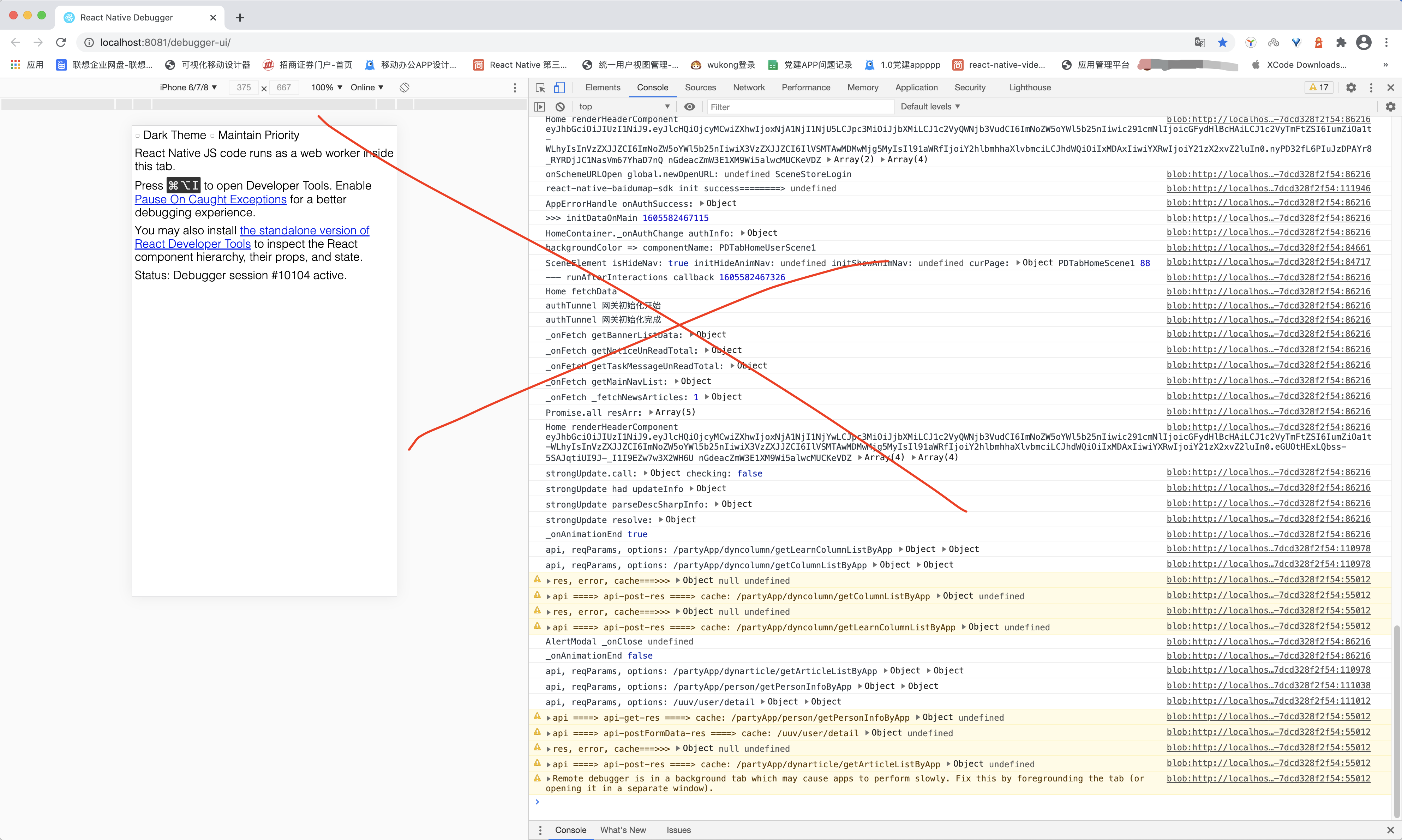Open the DevTools settings gear
Viewport: 1402px width, 840px height.
click(x=1350, y=87)
